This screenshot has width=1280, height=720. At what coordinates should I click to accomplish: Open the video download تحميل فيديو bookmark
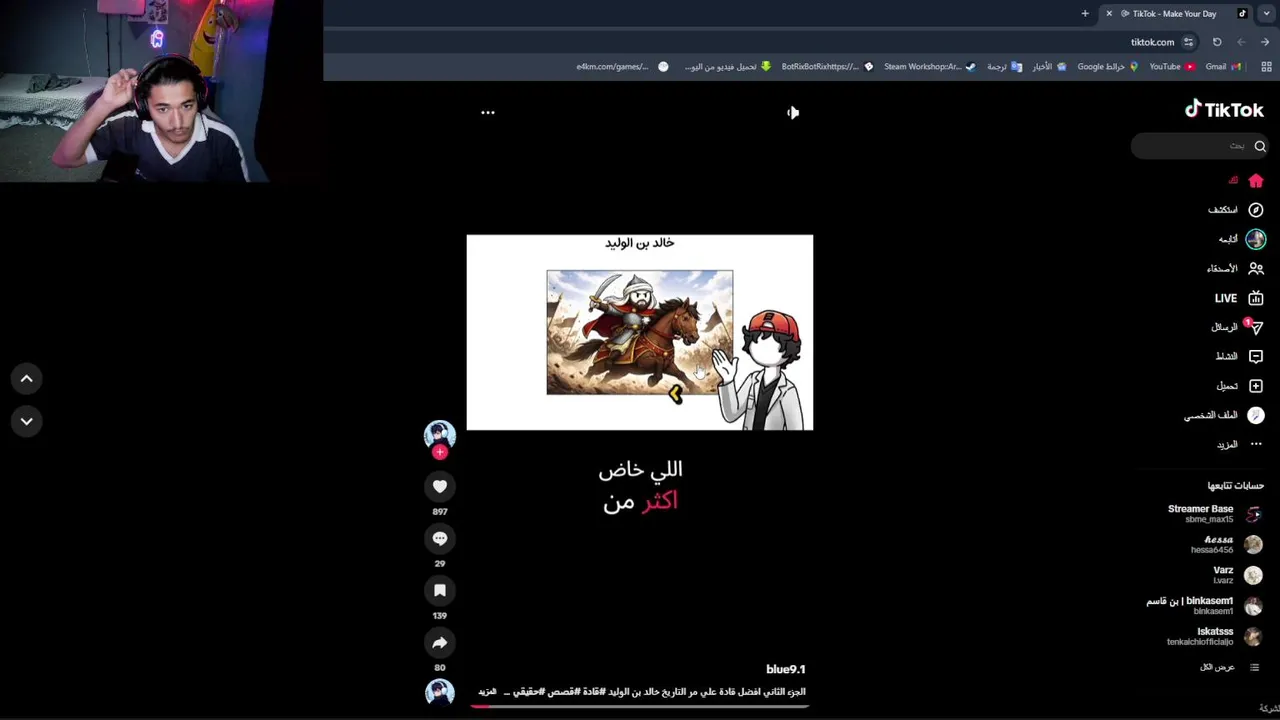[x=728, y=67]
